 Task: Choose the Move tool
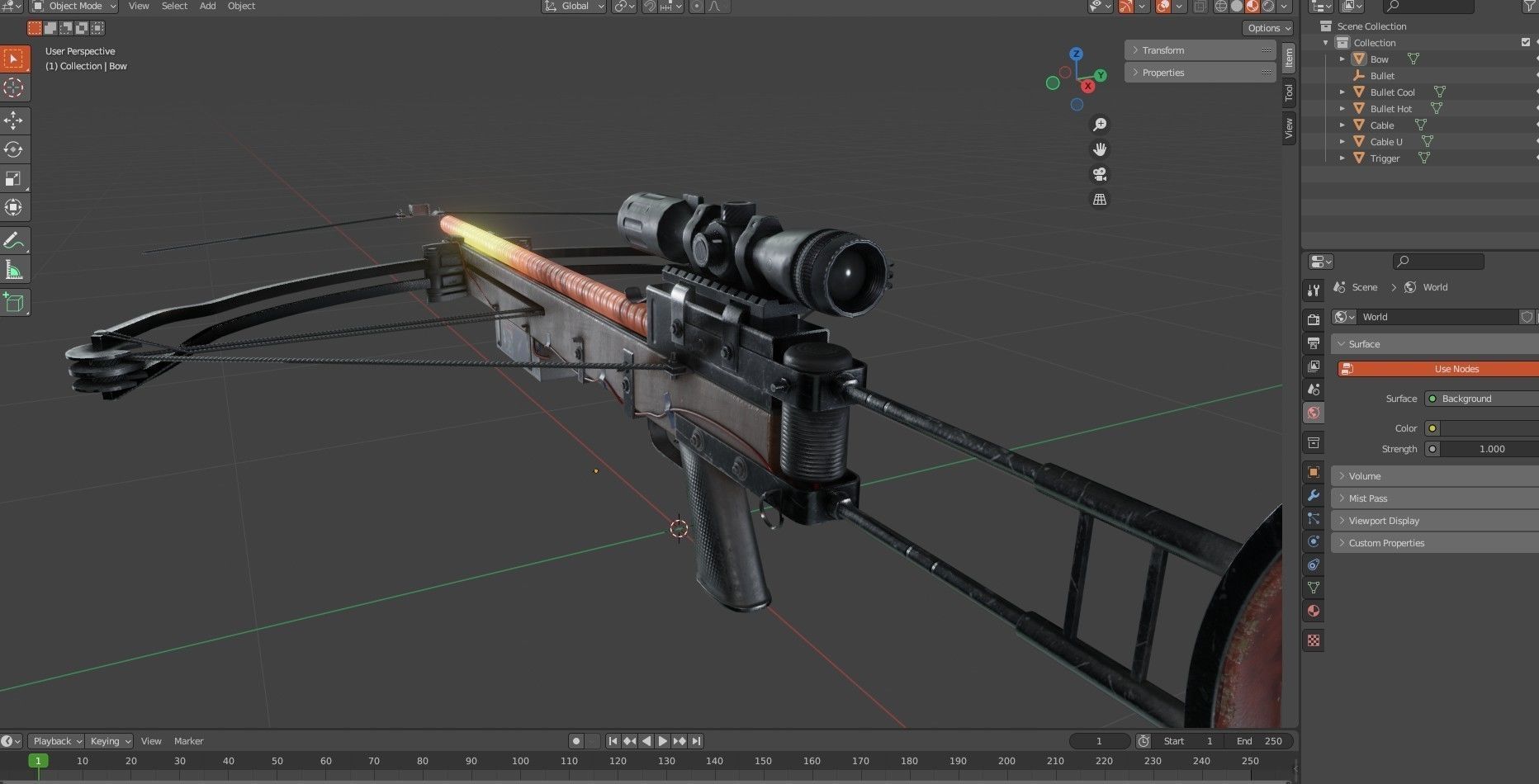pos(14,120)
